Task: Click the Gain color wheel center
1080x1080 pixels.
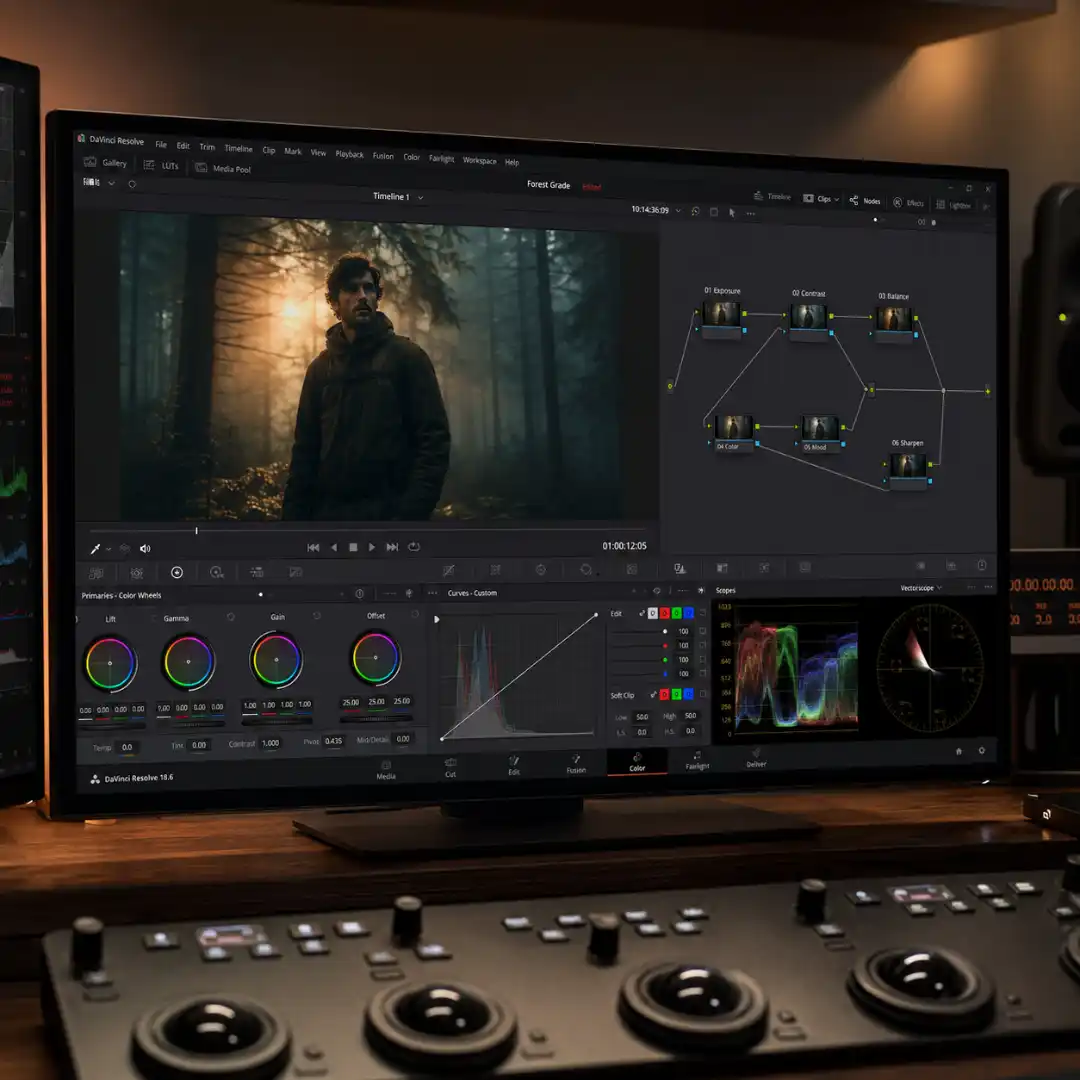Action: coord(276,660)
